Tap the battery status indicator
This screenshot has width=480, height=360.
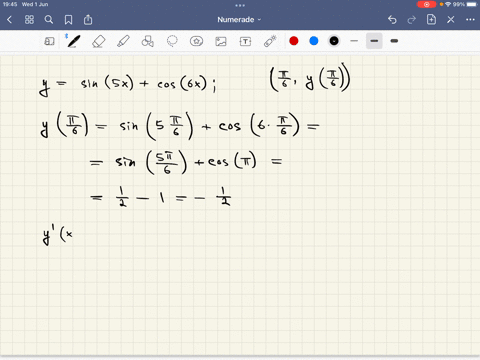tap(472, 4)
